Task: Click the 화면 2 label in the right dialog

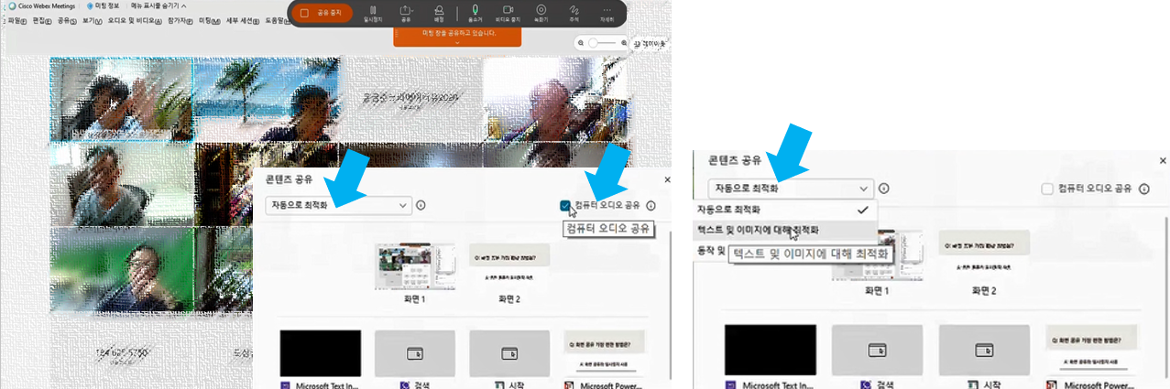Action: click(x=983, y=290)
